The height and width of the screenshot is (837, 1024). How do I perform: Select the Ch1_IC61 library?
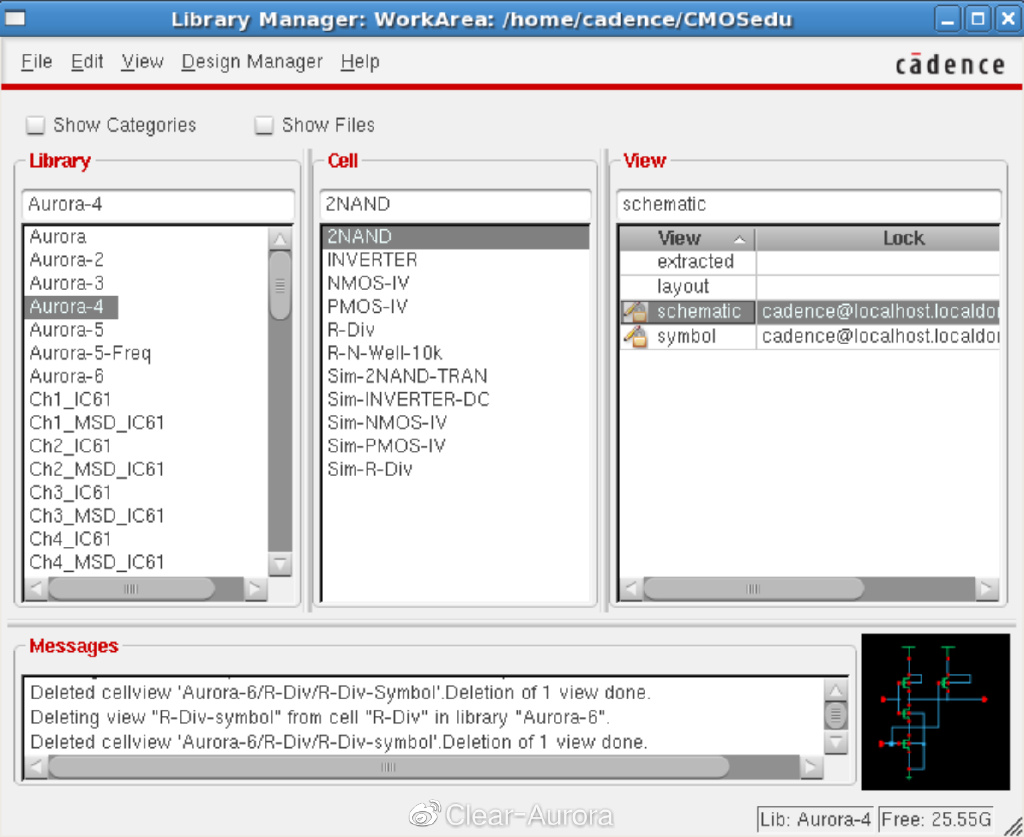pos(70,400)
